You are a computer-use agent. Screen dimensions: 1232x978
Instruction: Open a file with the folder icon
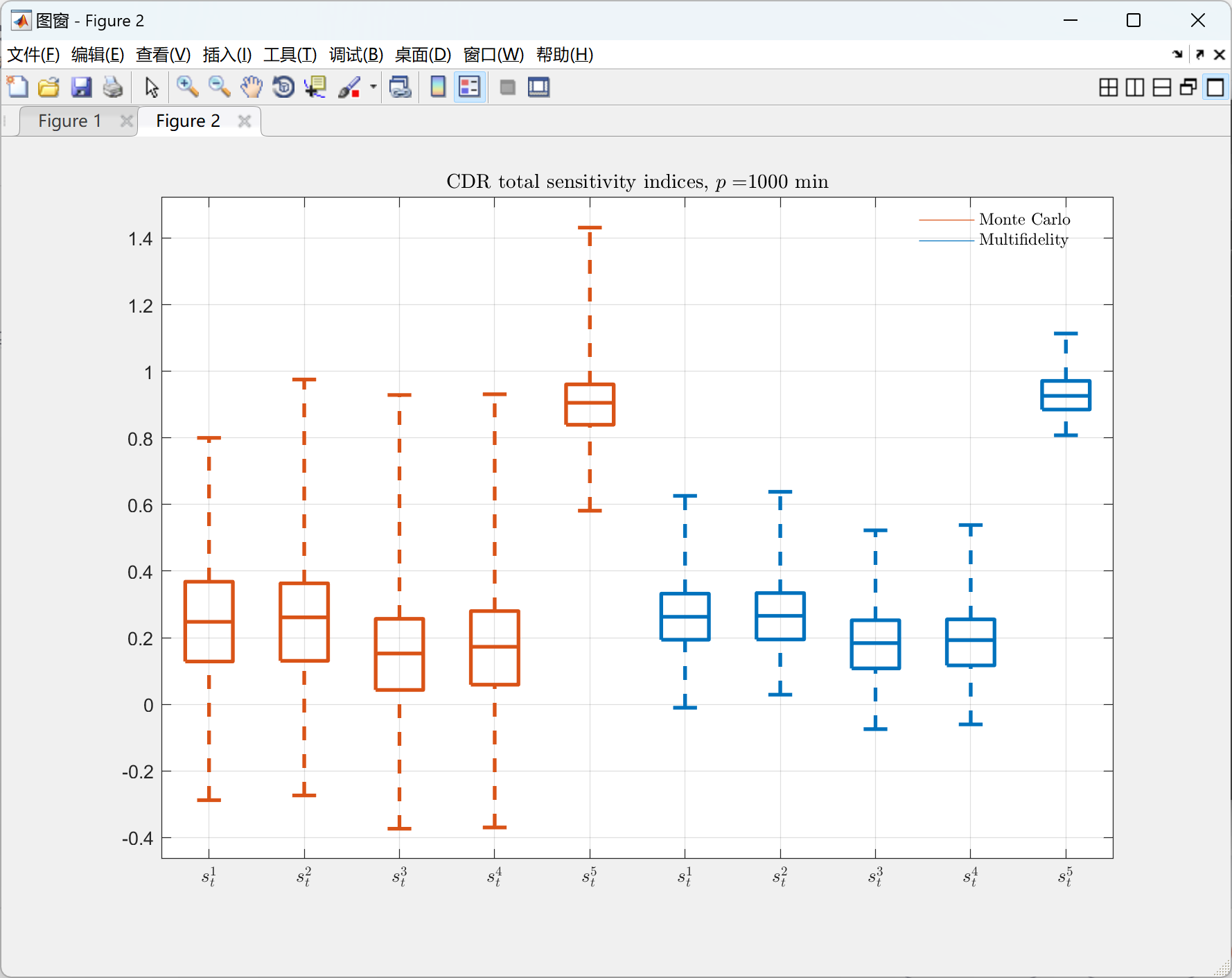[x=49, y=87]
